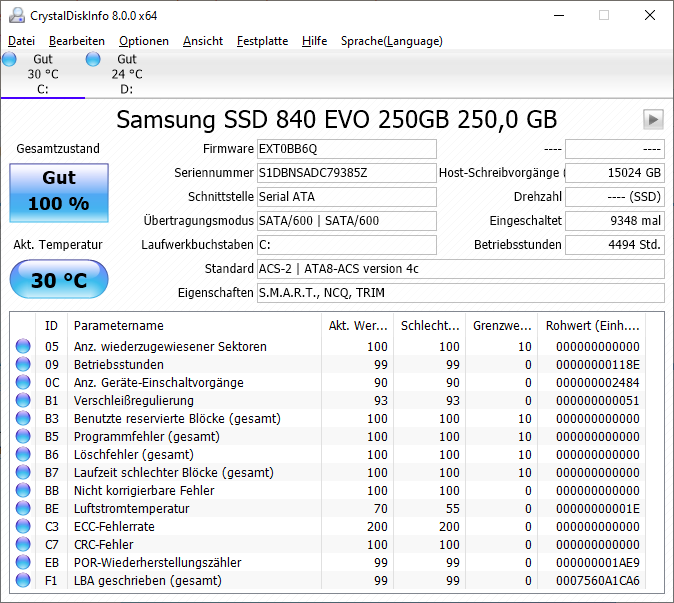
Task: Click status icon of row 0C Geräte-Einschaltvorgänge
Action: pos(23,382)
